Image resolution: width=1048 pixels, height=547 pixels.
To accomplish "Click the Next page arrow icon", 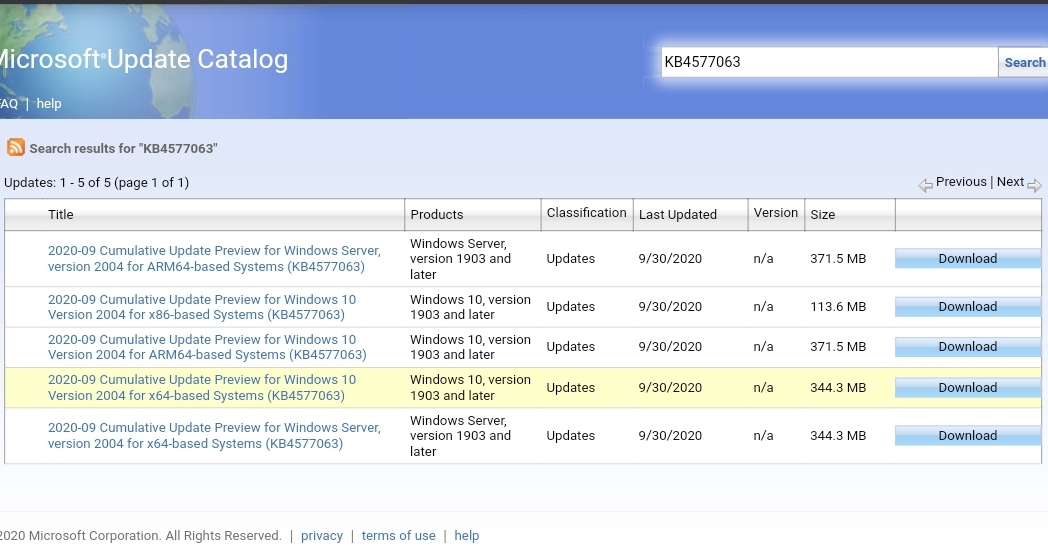I will pos(1034,185).
